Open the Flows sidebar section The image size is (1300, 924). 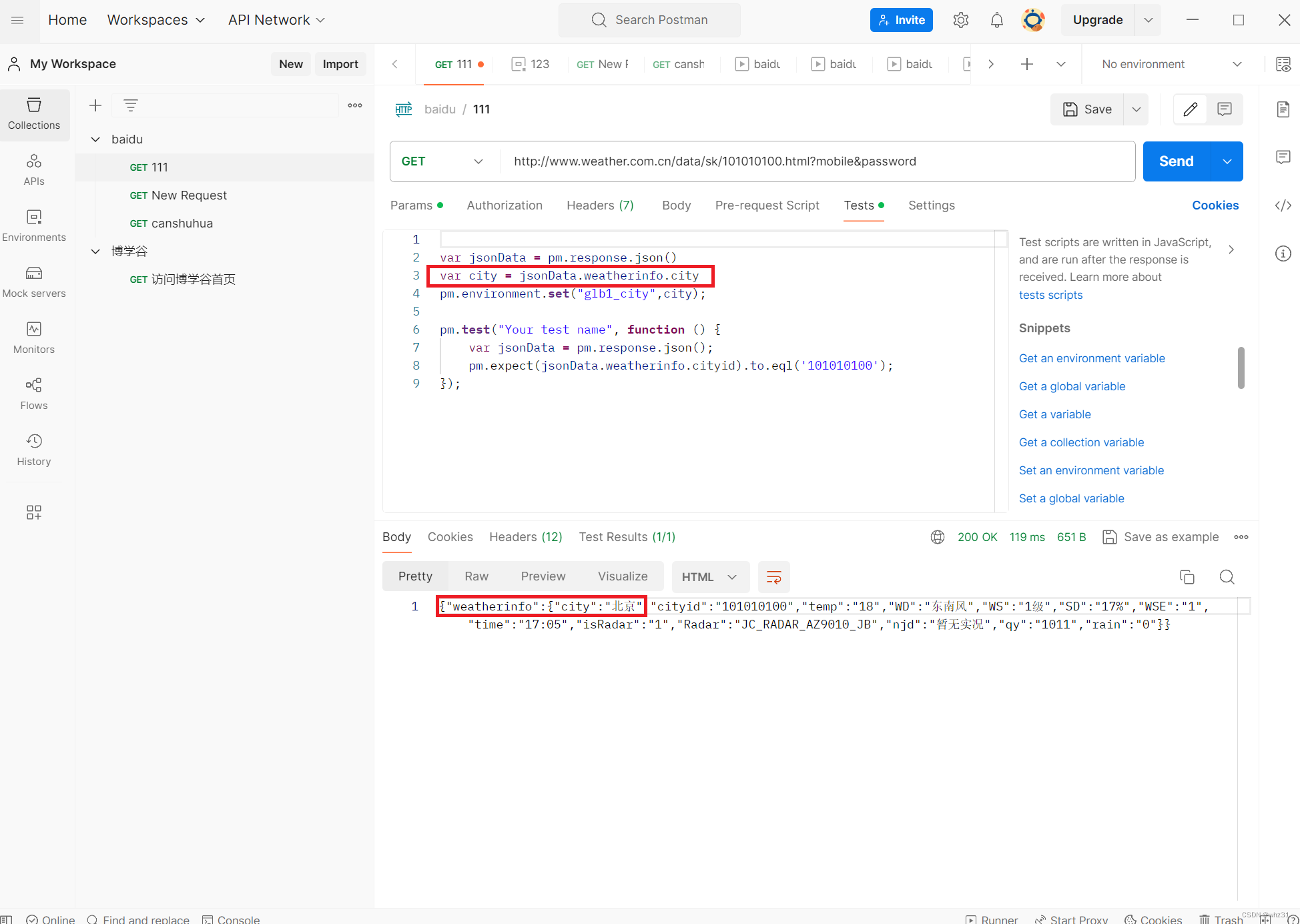(34, 394)
